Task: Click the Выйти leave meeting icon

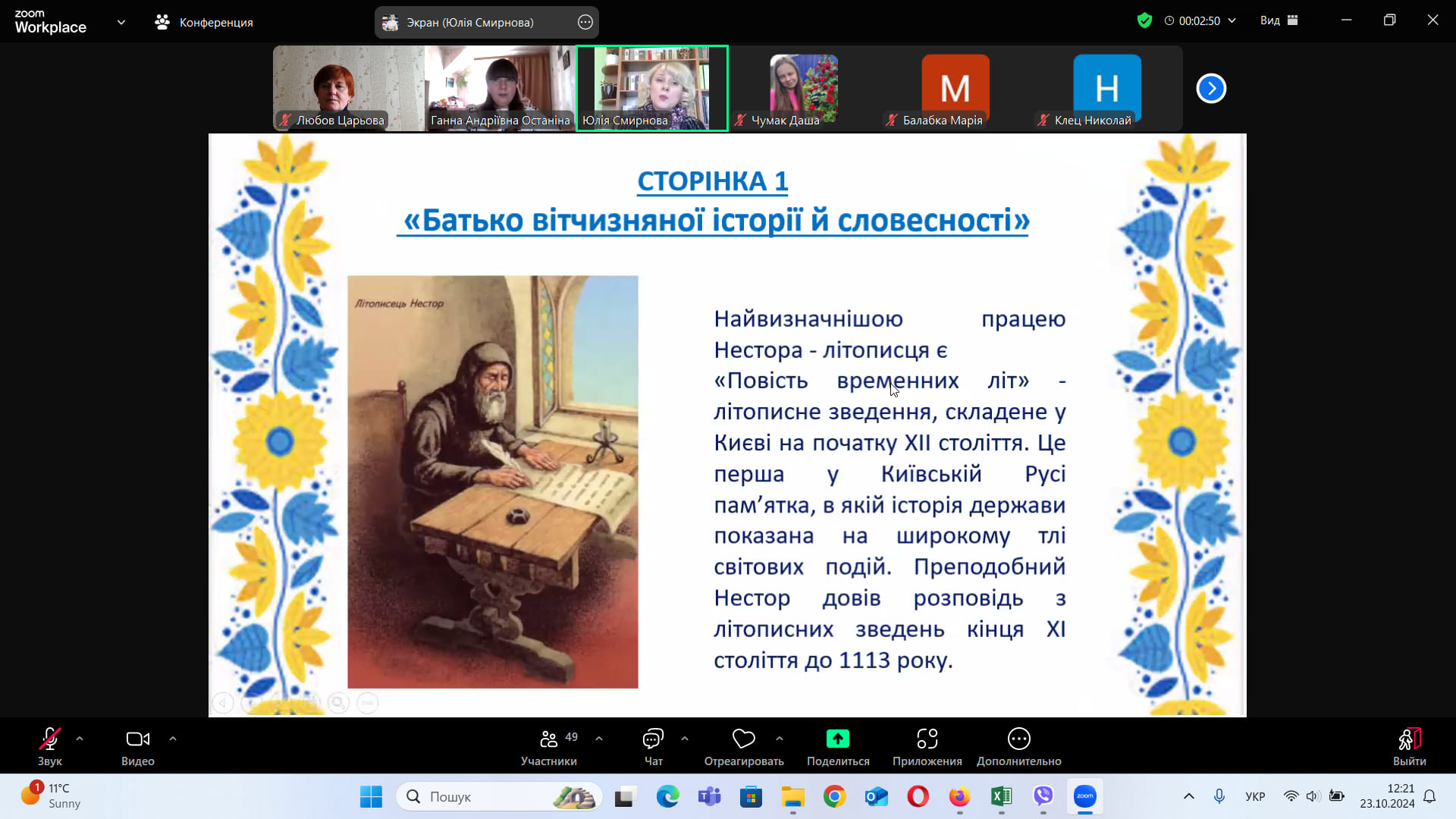Action: click(1409, 739)
